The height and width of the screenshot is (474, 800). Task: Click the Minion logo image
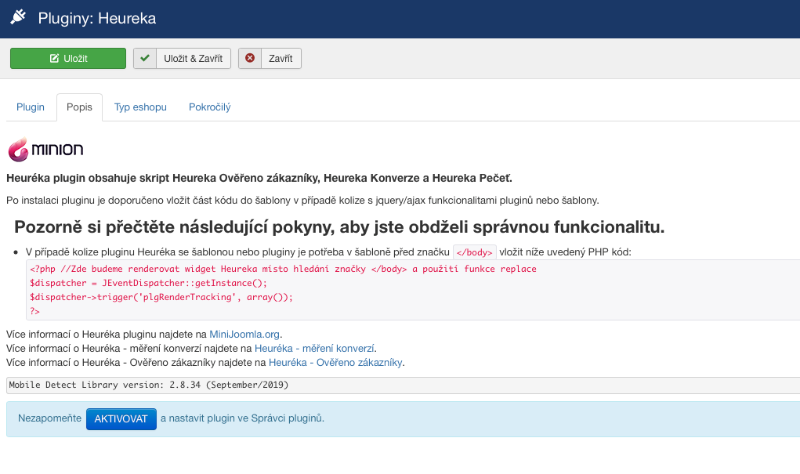(45, 149)
